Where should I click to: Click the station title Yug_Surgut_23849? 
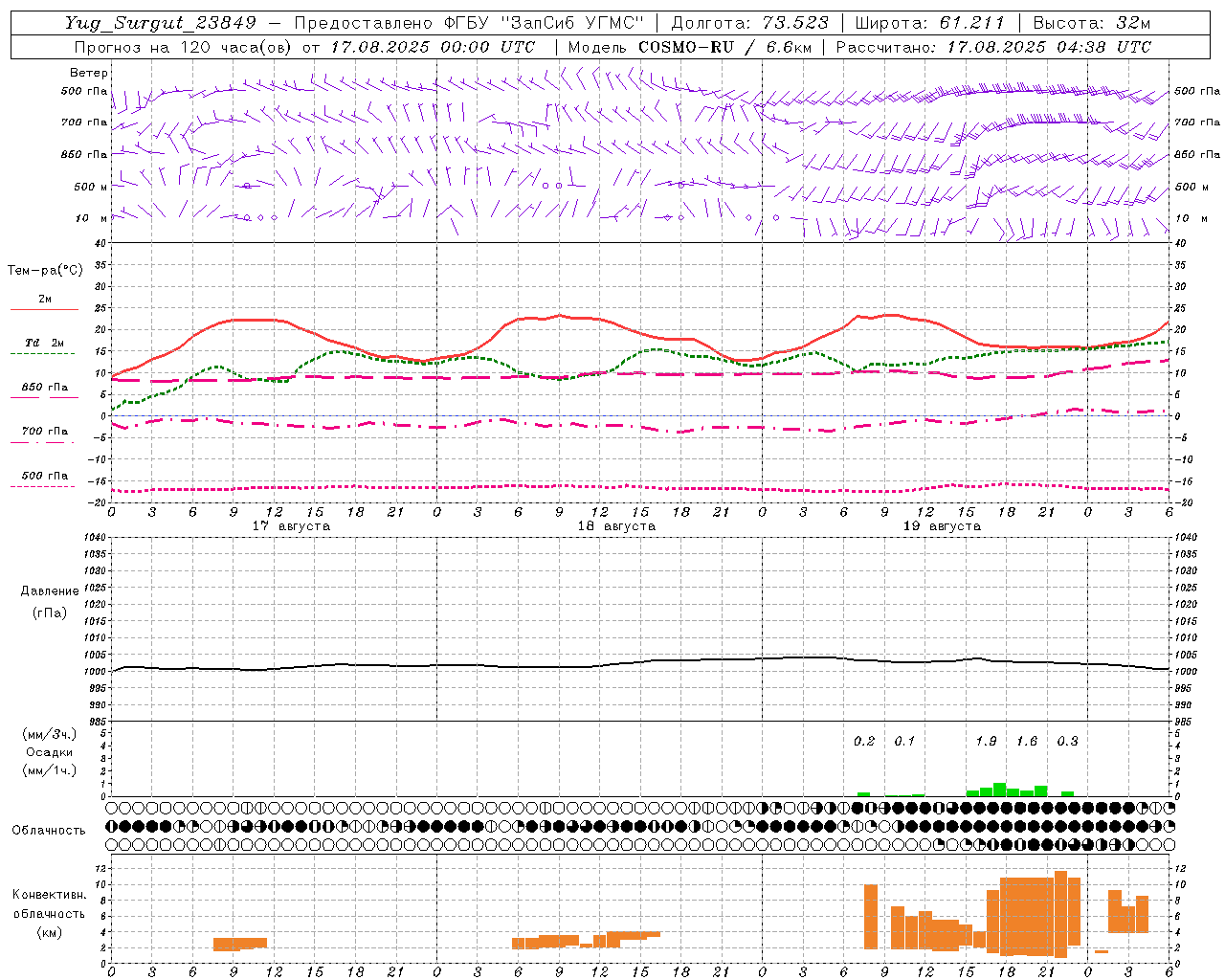point(161,23)
